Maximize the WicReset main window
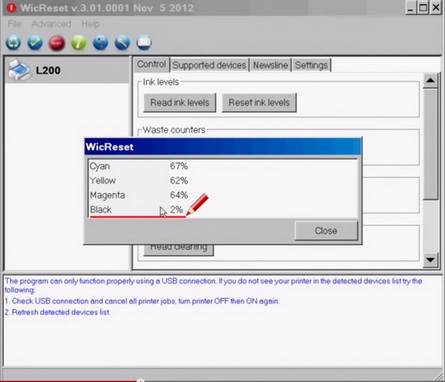This screenshot has height=382, width=445. [423, 8]
